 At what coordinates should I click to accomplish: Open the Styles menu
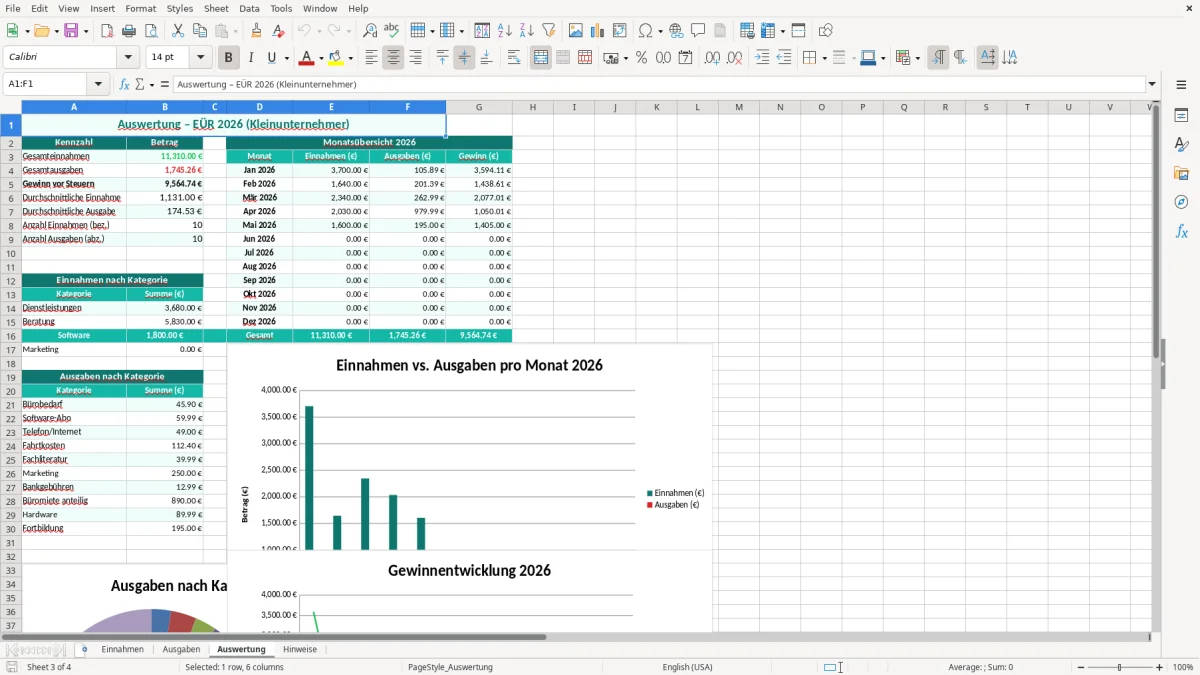180,8
